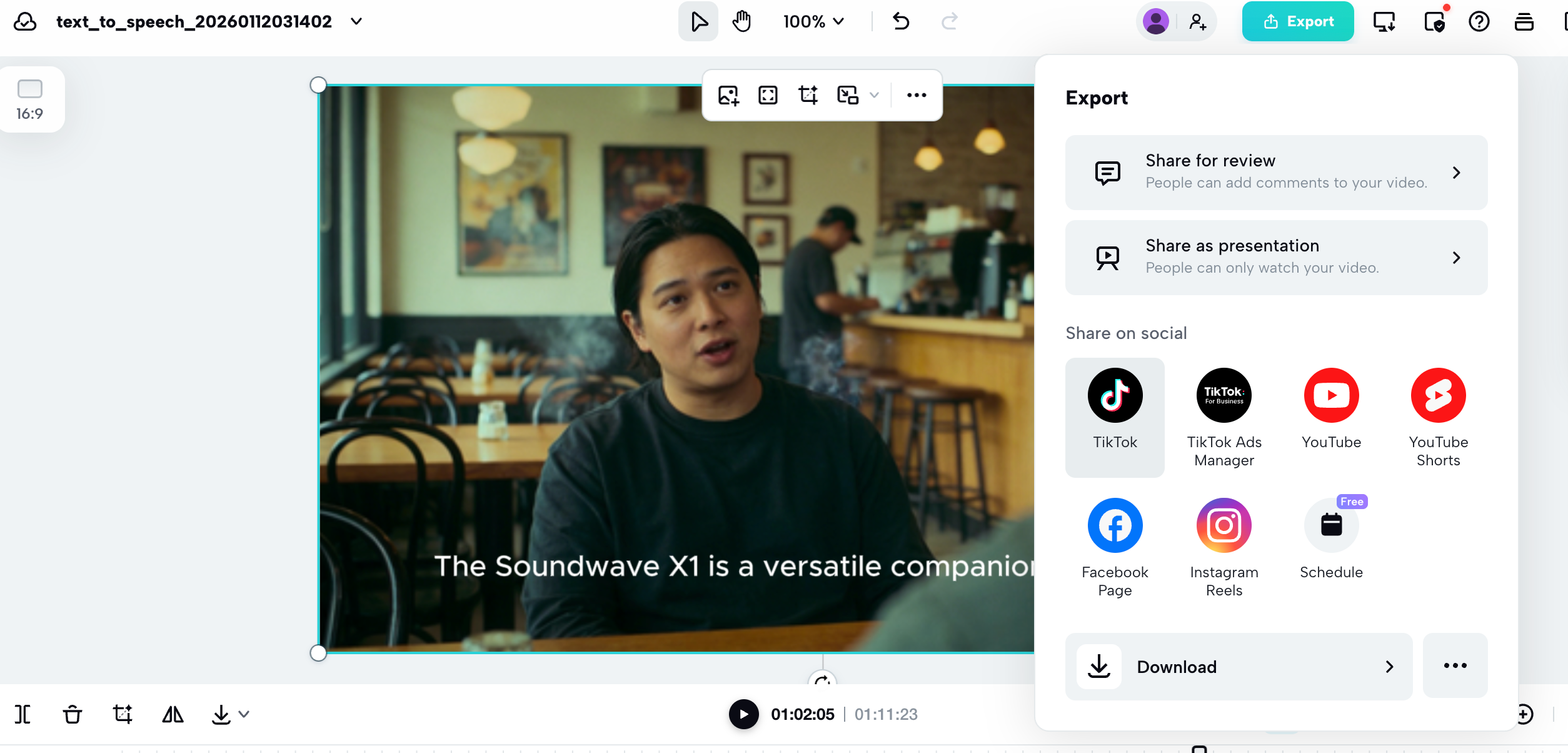Flip the video clip horizontally
Screen dimensions: 1568x753
tap(172, 714)
